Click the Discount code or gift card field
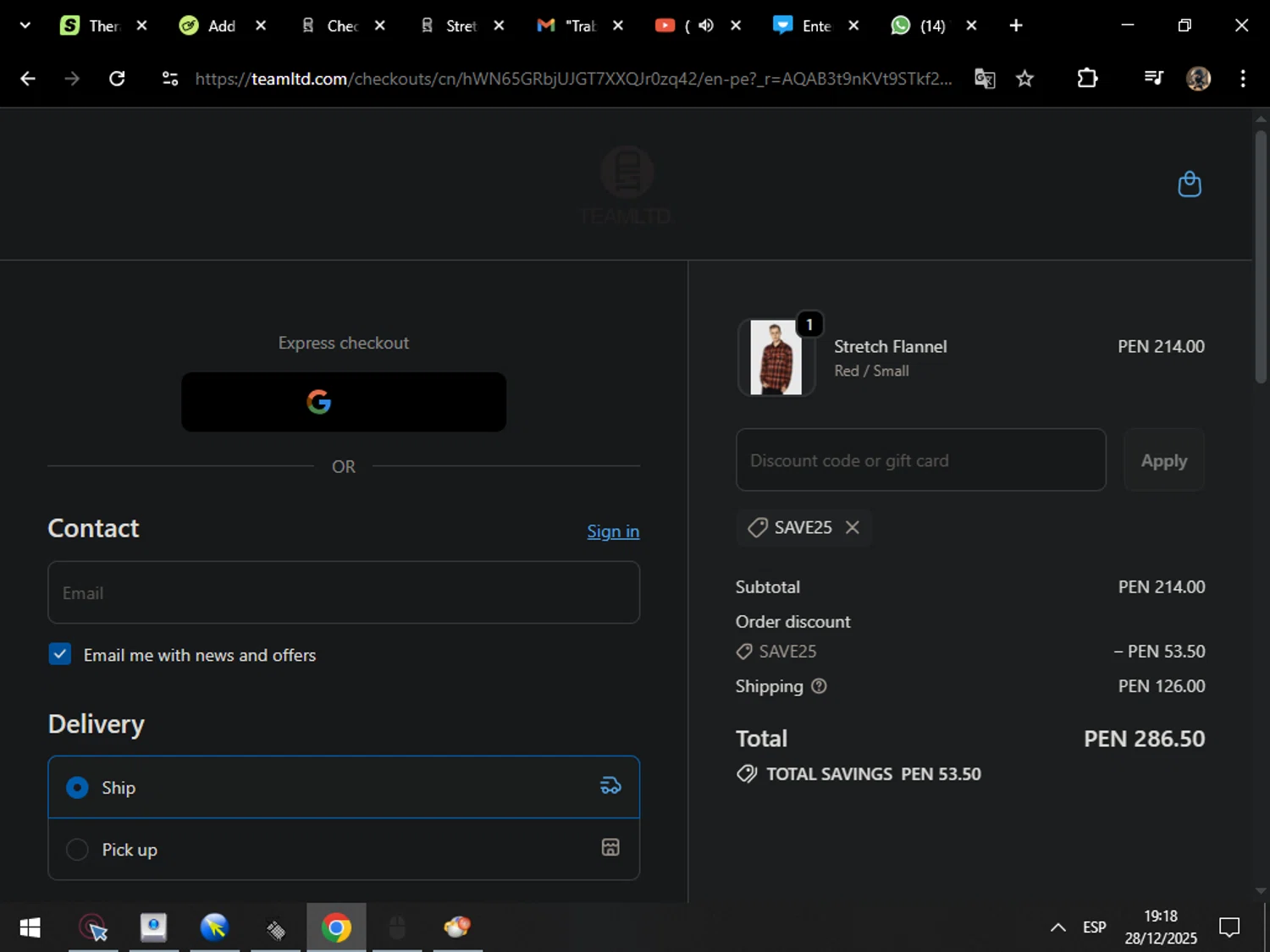The width and height of the screenshot is (1270, 952). coord(920,460)
